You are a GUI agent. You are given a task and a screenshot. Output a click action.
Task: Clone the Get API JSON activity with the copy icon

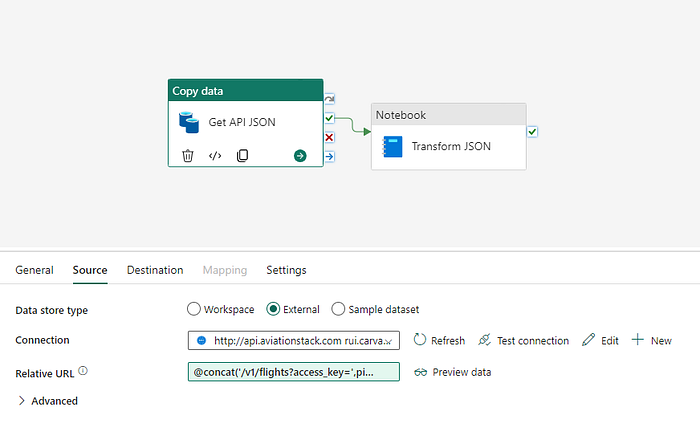(x=242, y=156)
